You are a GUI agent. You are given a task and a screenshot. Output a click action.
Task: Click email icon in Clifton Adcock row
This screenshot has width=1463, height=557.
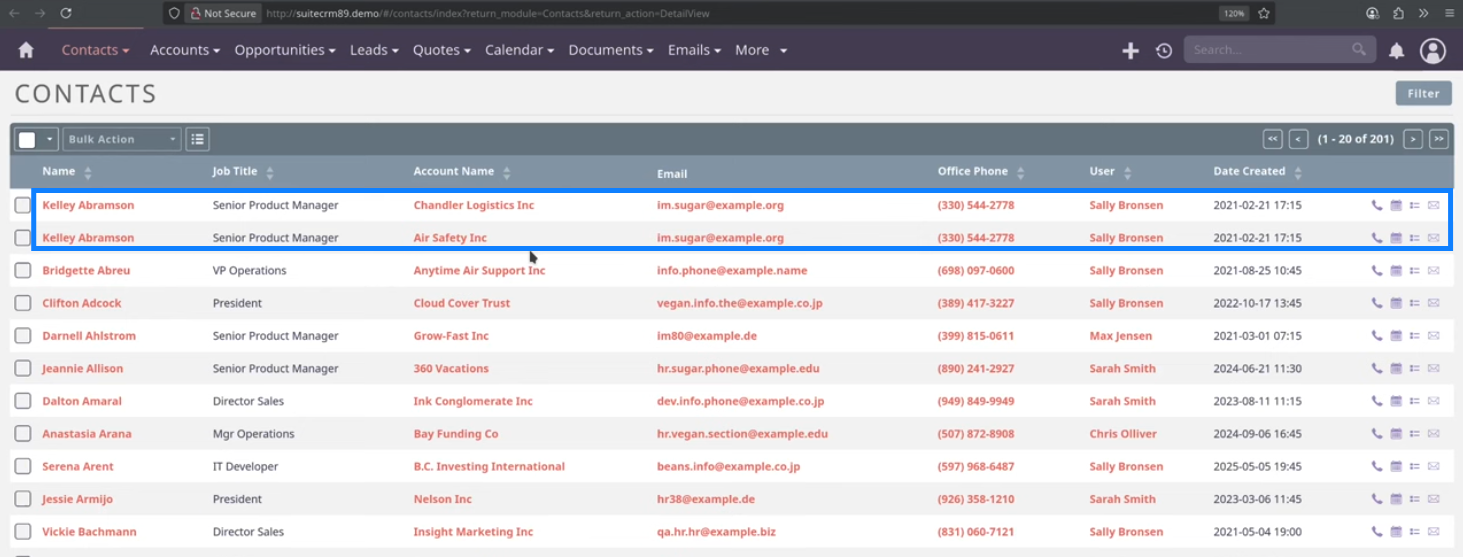pyautogui.click(x=1433, y=303)
